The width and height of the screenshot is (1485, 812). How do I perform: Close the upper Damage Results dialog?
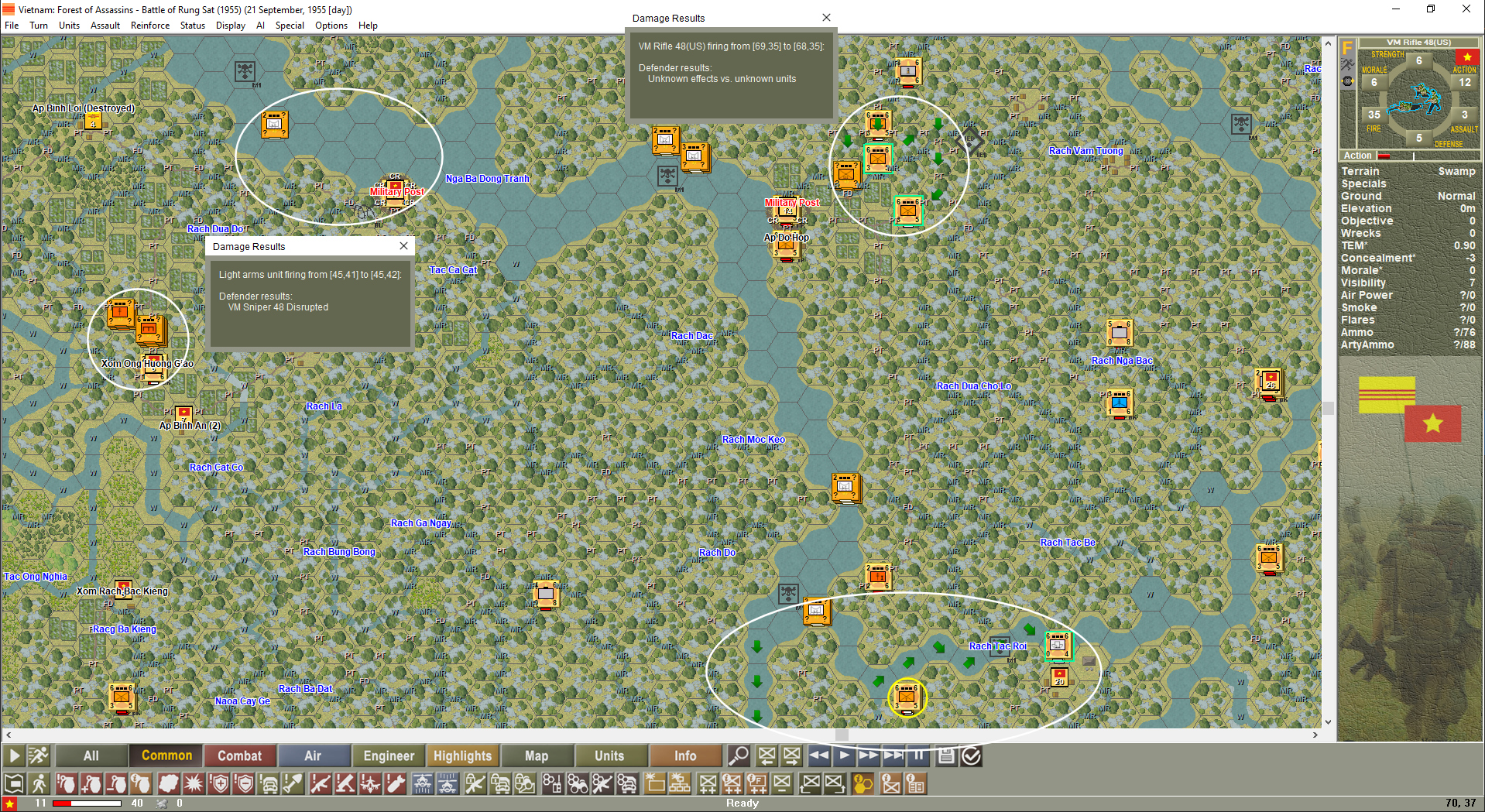pyautogui.click(x=826, y=17)
